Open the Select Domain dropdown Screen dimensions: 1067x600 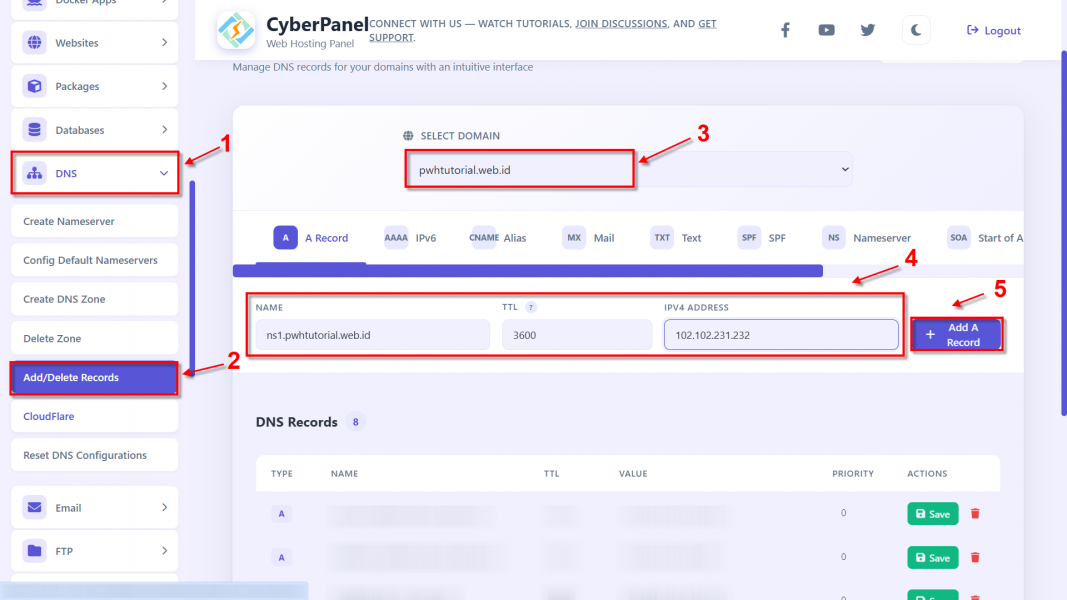click(x=628, y=169)
